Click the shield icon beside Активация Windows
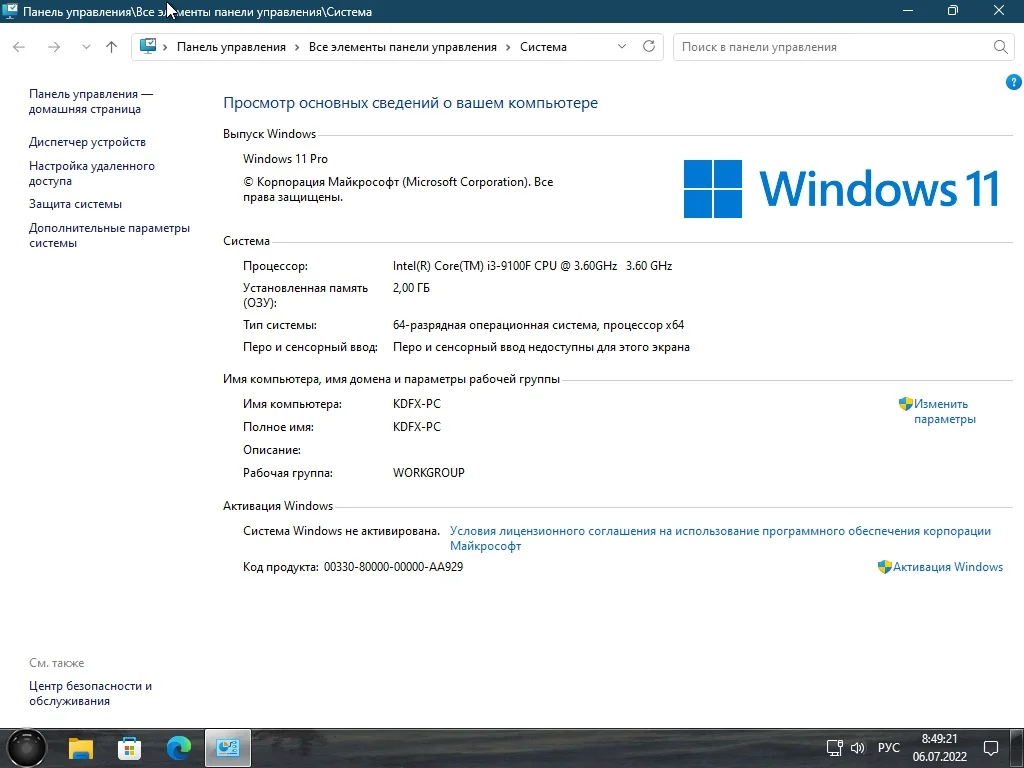The width and height of the screenshot is (1024, 768). click(x=885, y=567)
